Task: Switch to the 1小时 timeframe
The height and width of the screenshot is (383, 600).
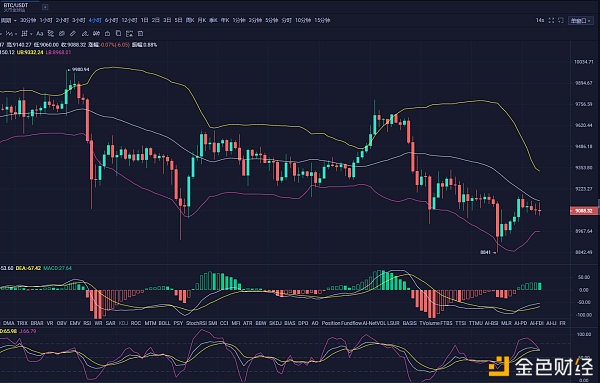Action: tap(46, 20)
